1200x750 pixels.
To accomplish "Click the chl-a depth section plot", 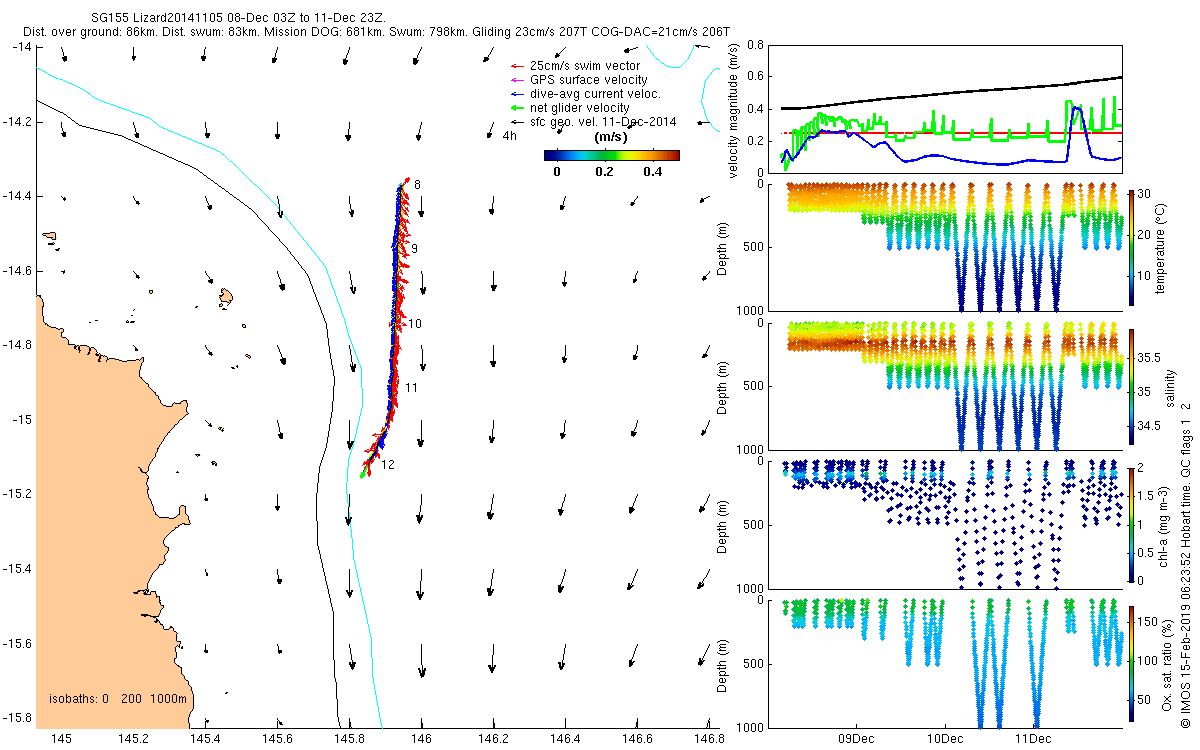I will click(x=945, y=525).
